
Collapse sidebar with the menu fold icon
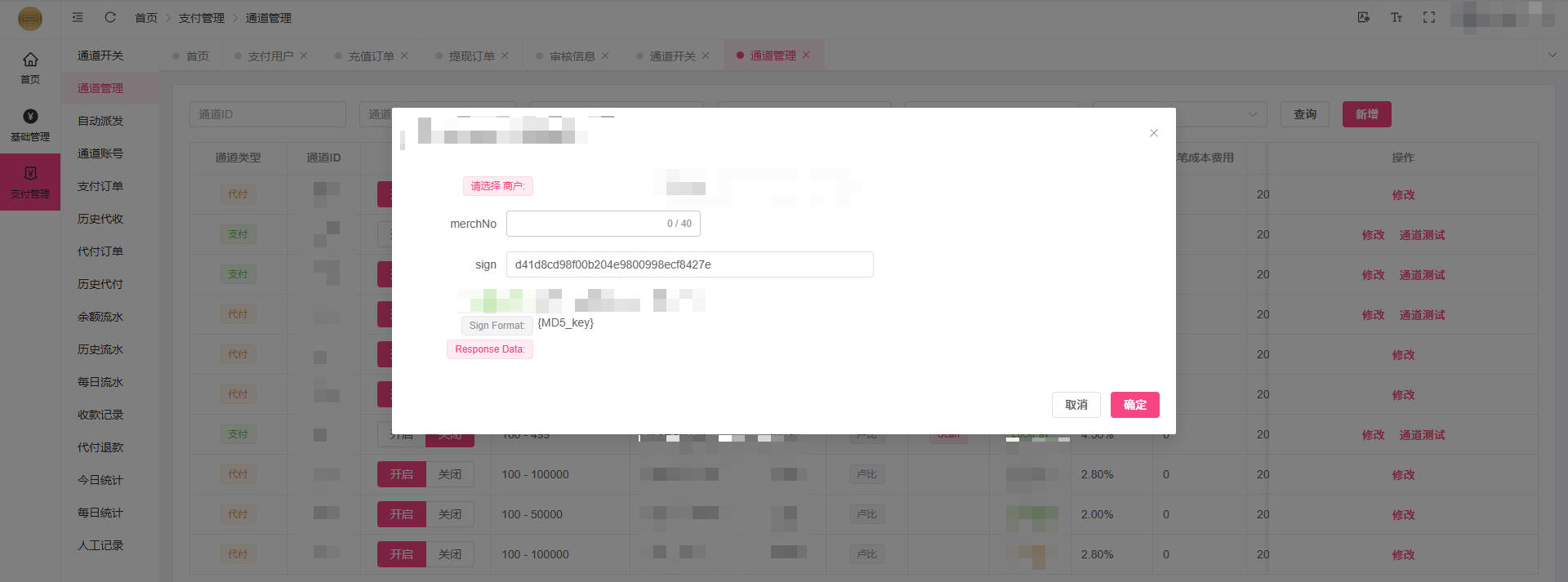point(78,17)
